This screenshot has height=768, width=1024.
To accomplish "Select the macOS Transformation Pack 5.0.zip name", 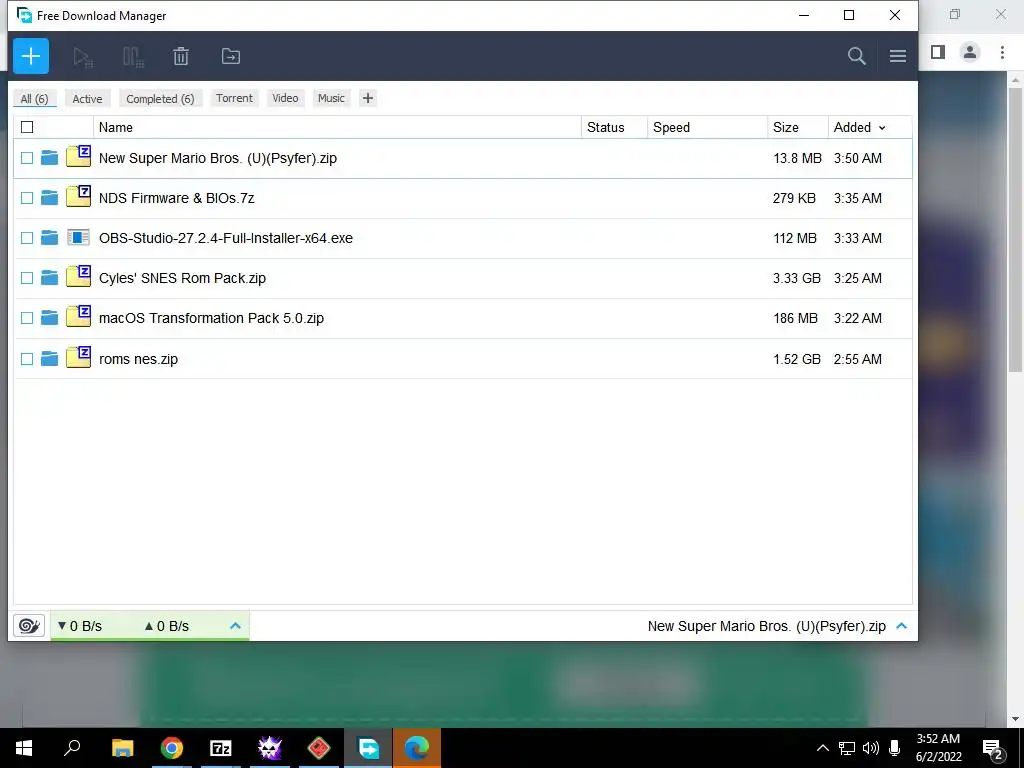I will click(212, 318).
